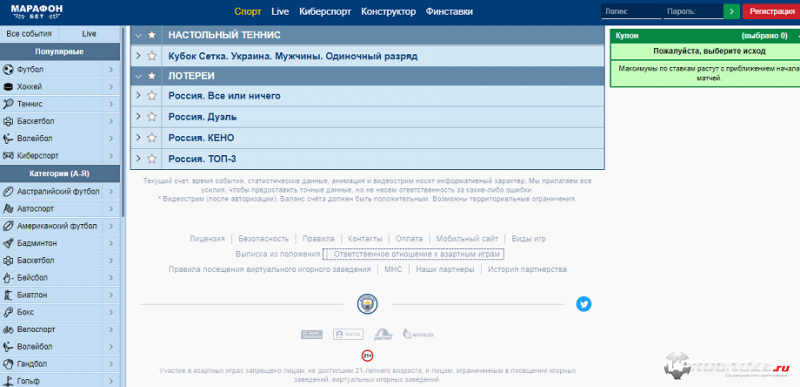Viewport: 800px width, 387px height.
Task: Toggle favorite star for Кубок Сетка Украина
Action: 152,56
